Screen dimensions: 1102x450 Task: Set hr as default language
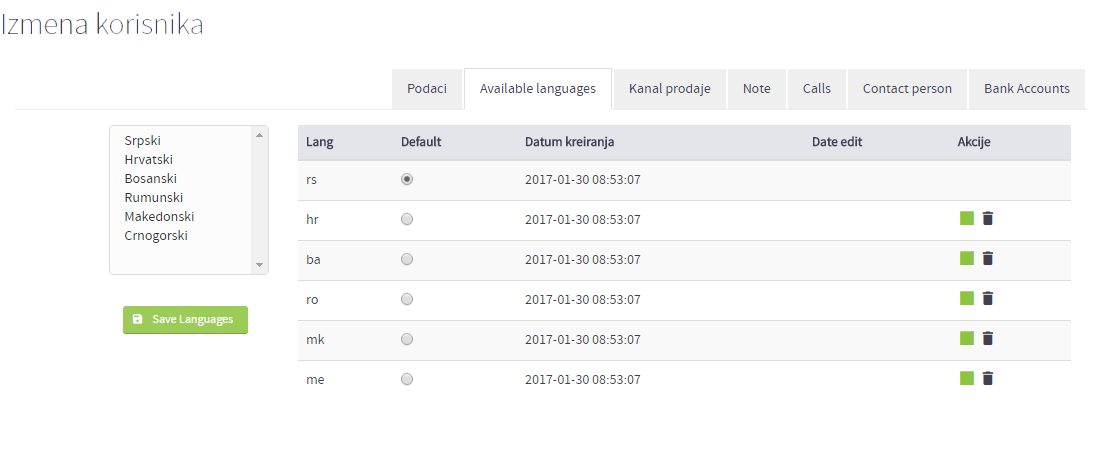407,219
